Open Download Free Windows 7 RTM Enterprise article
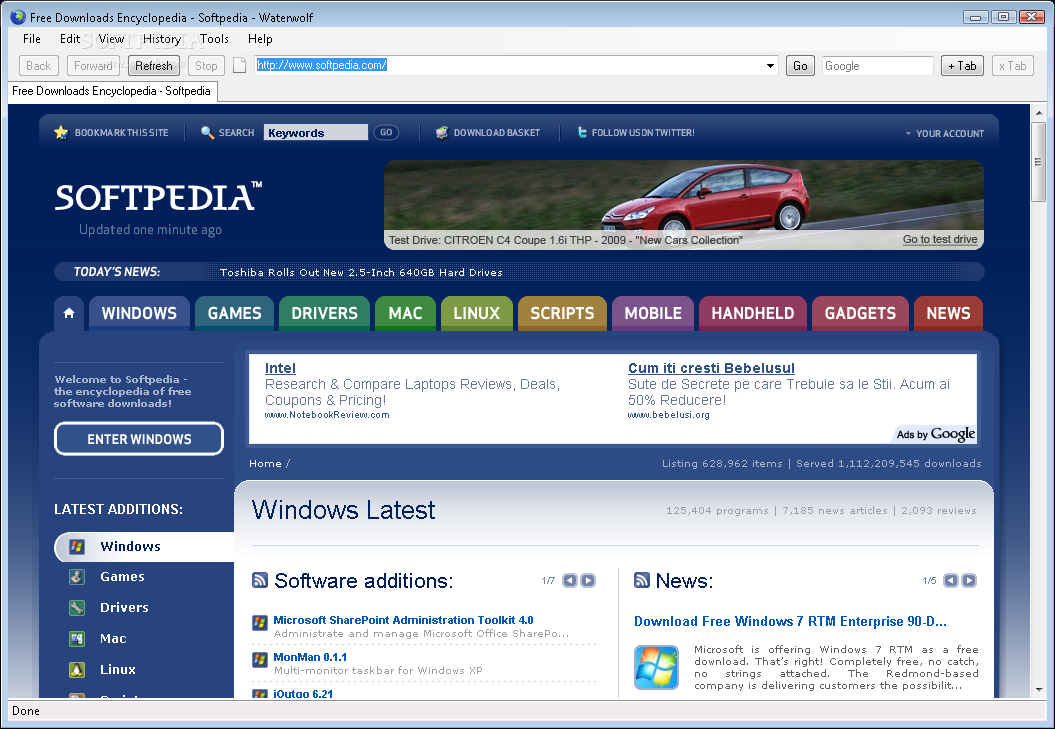 pyautogui.click(x=790, y=621)
